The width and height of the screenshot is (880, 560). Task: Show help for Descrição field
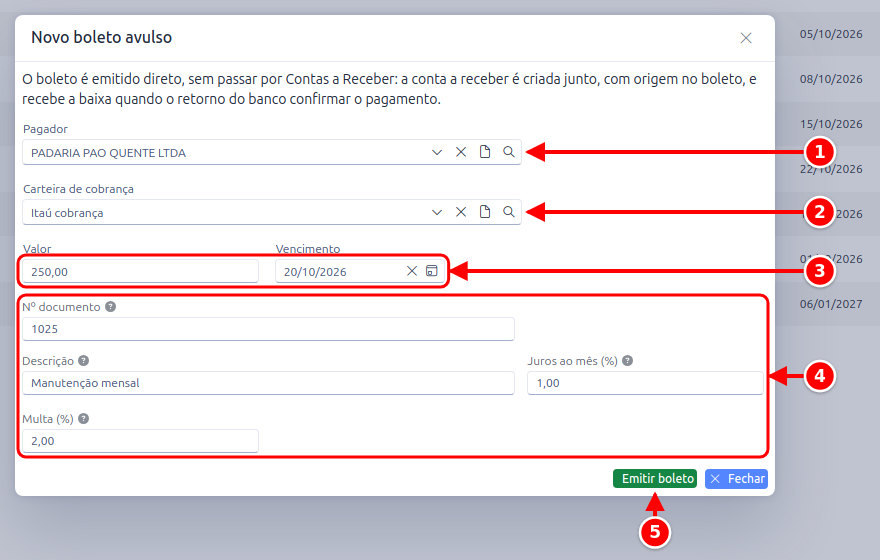(84, 360)
